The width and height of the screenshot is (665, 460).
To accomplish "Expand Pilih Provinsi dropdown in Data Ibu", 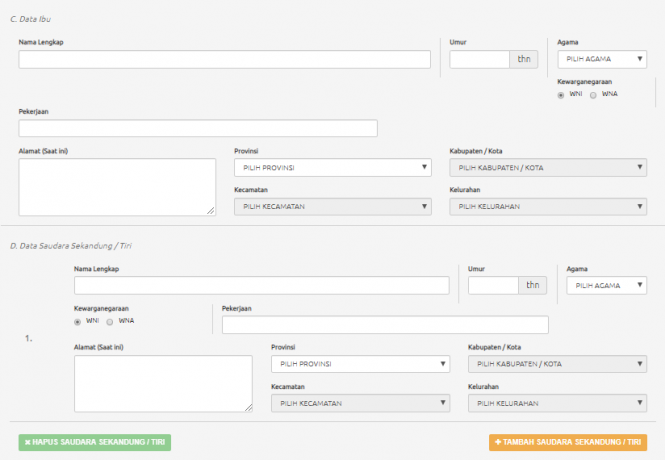I will [x=331, y=167].
